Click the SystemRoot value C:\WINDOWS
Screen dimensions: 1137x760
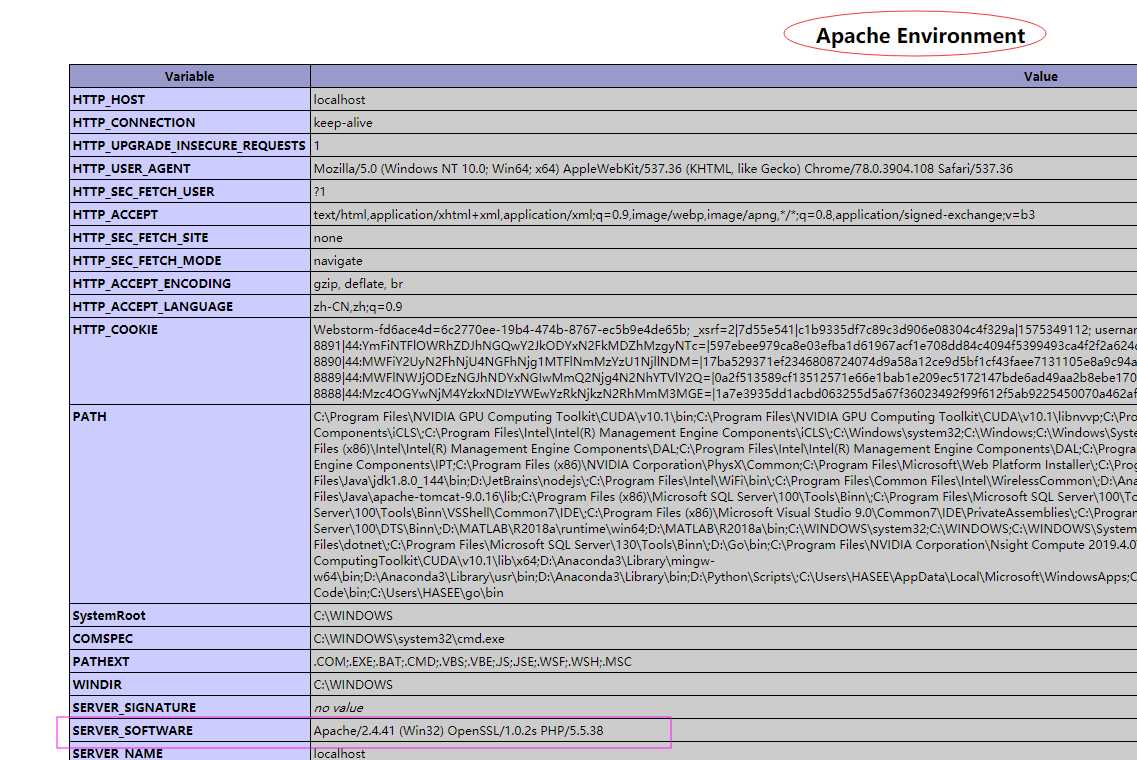pos(353,616)
